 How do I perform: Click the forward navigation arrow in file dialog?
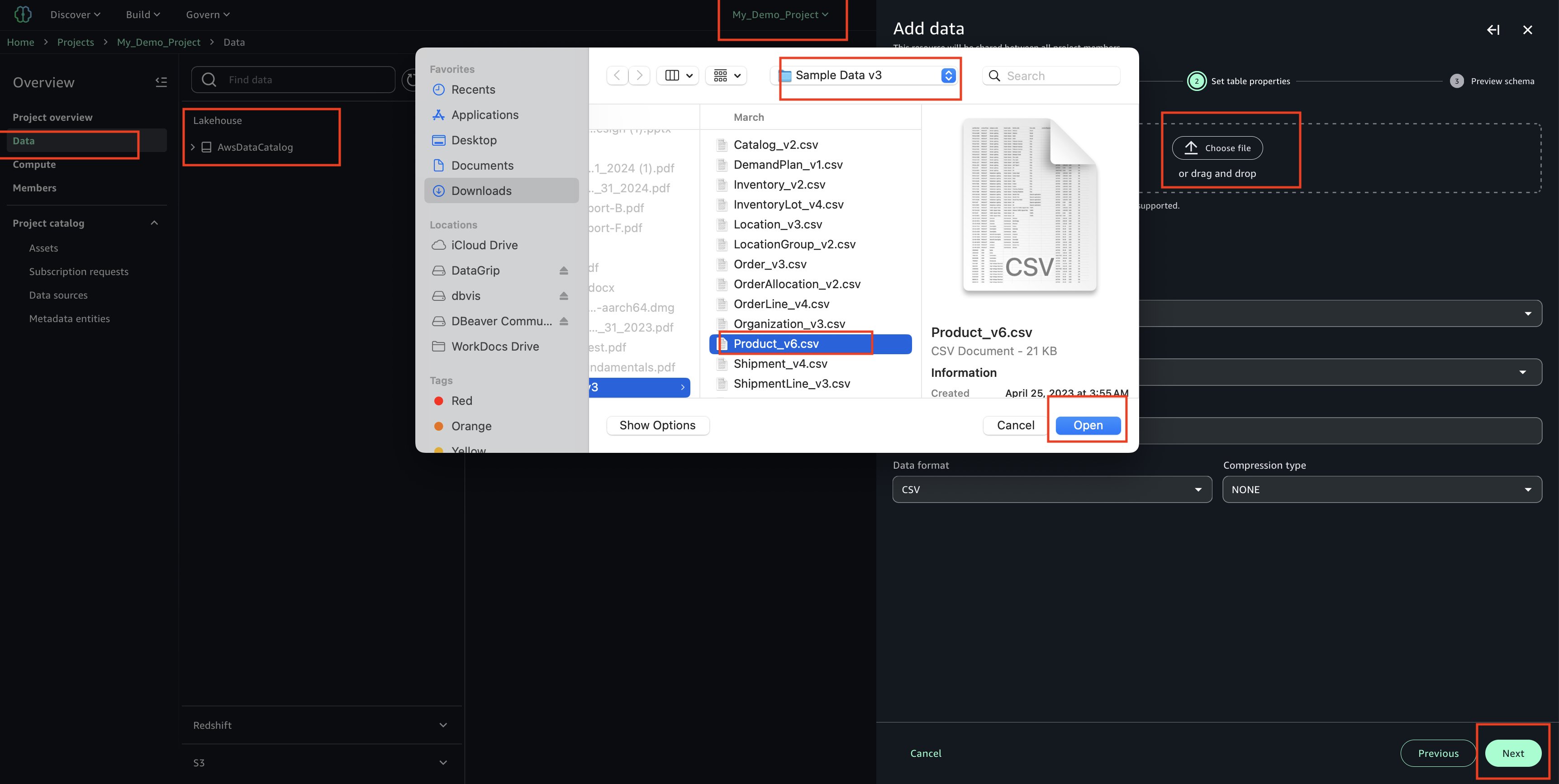click(x=640, y=76)
